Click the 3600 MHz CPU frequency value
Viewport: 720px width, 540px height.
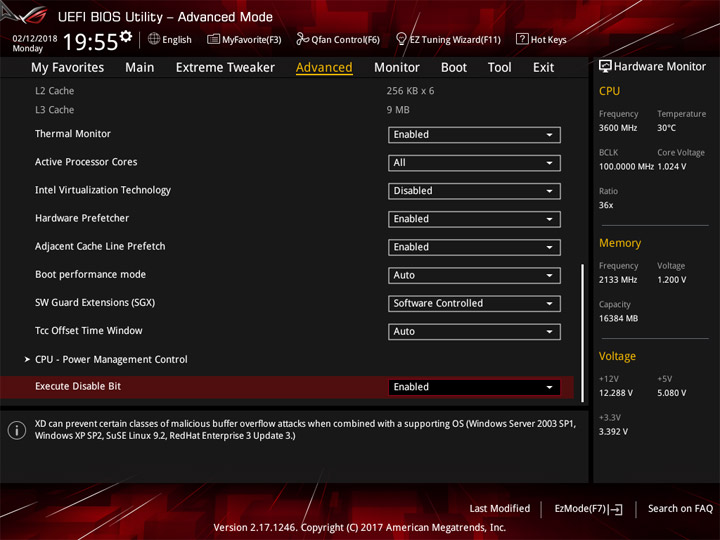tap(618, 128)
